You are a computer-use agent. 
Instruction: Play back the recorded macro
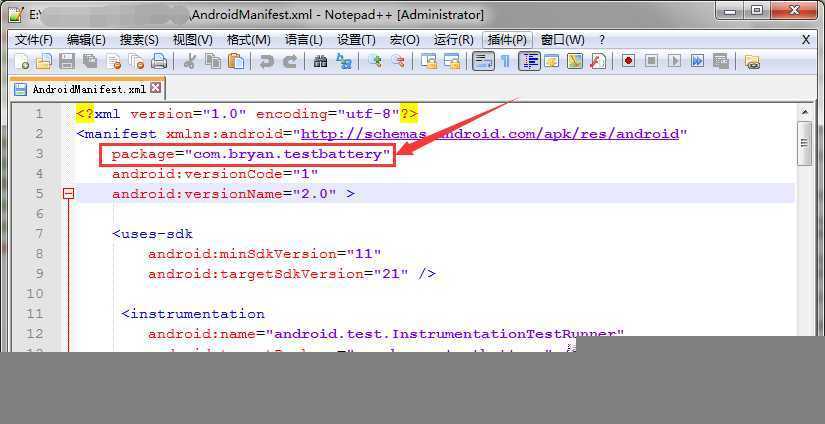click(x=675, y=62)
